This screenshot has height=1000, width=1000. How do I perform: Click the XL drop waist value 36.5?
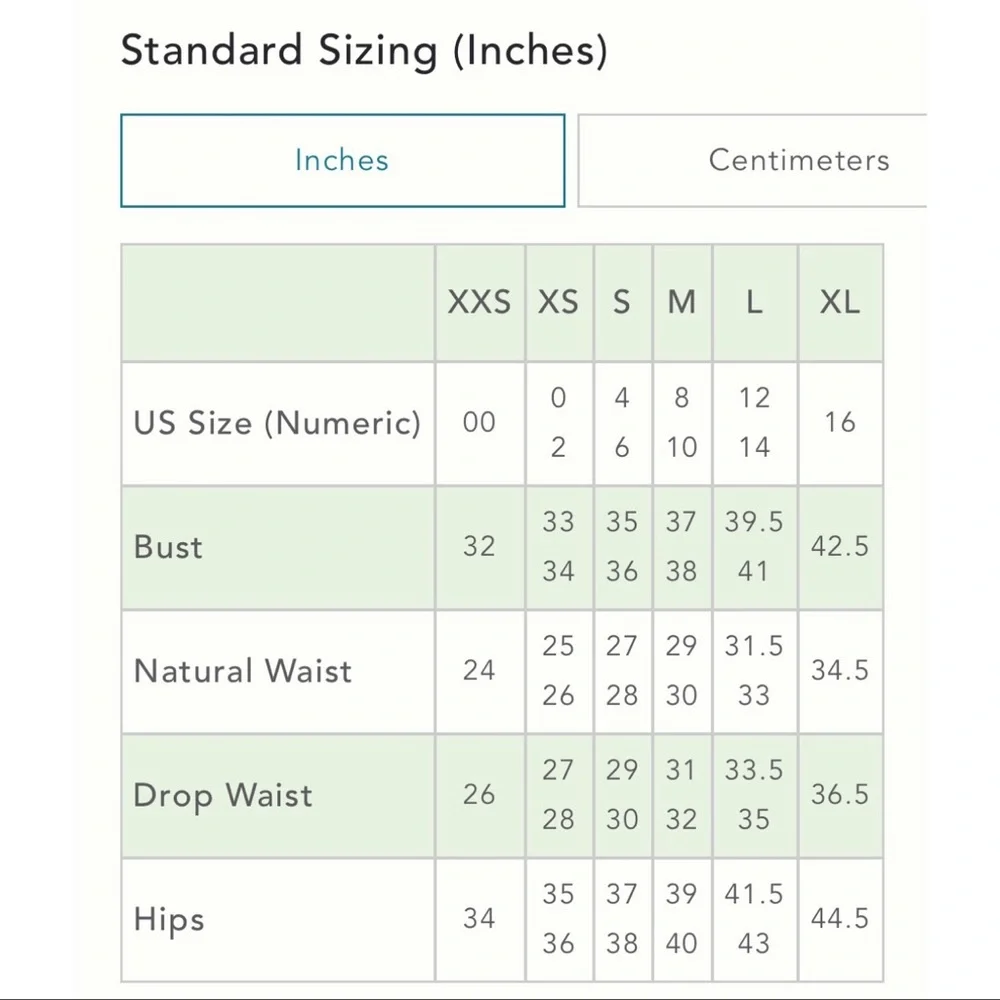[840, 795]
